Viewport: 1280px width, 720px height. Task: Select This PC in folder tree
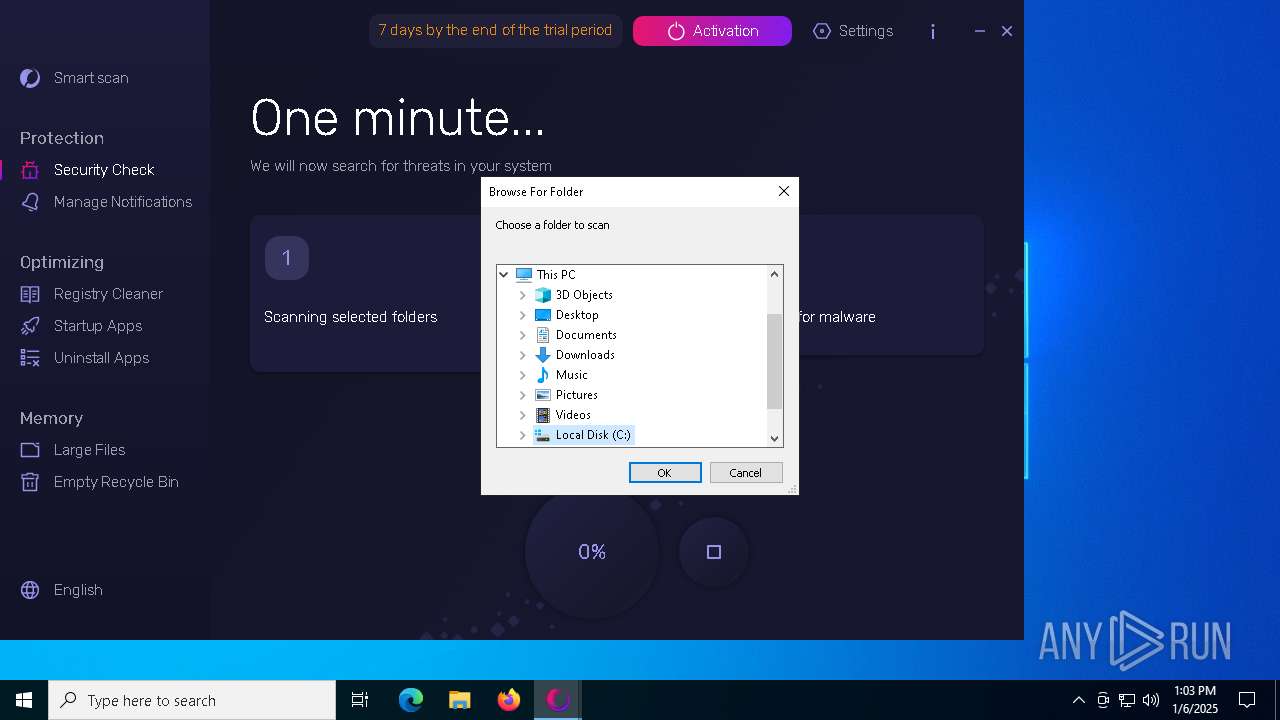point(555,275)
